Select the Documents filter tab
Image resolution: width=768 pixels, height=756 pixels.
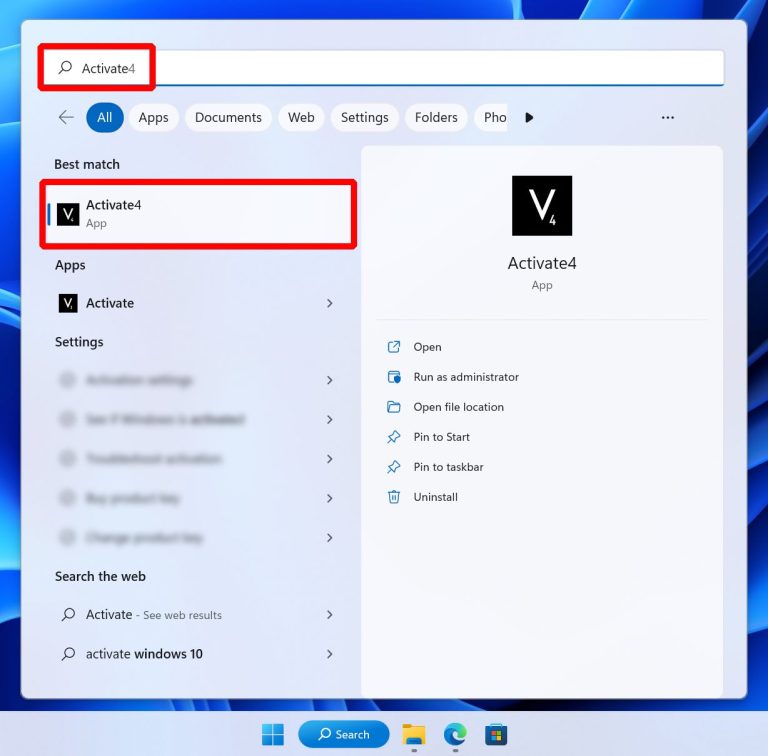pyautogui.click(x=228, y=117)
